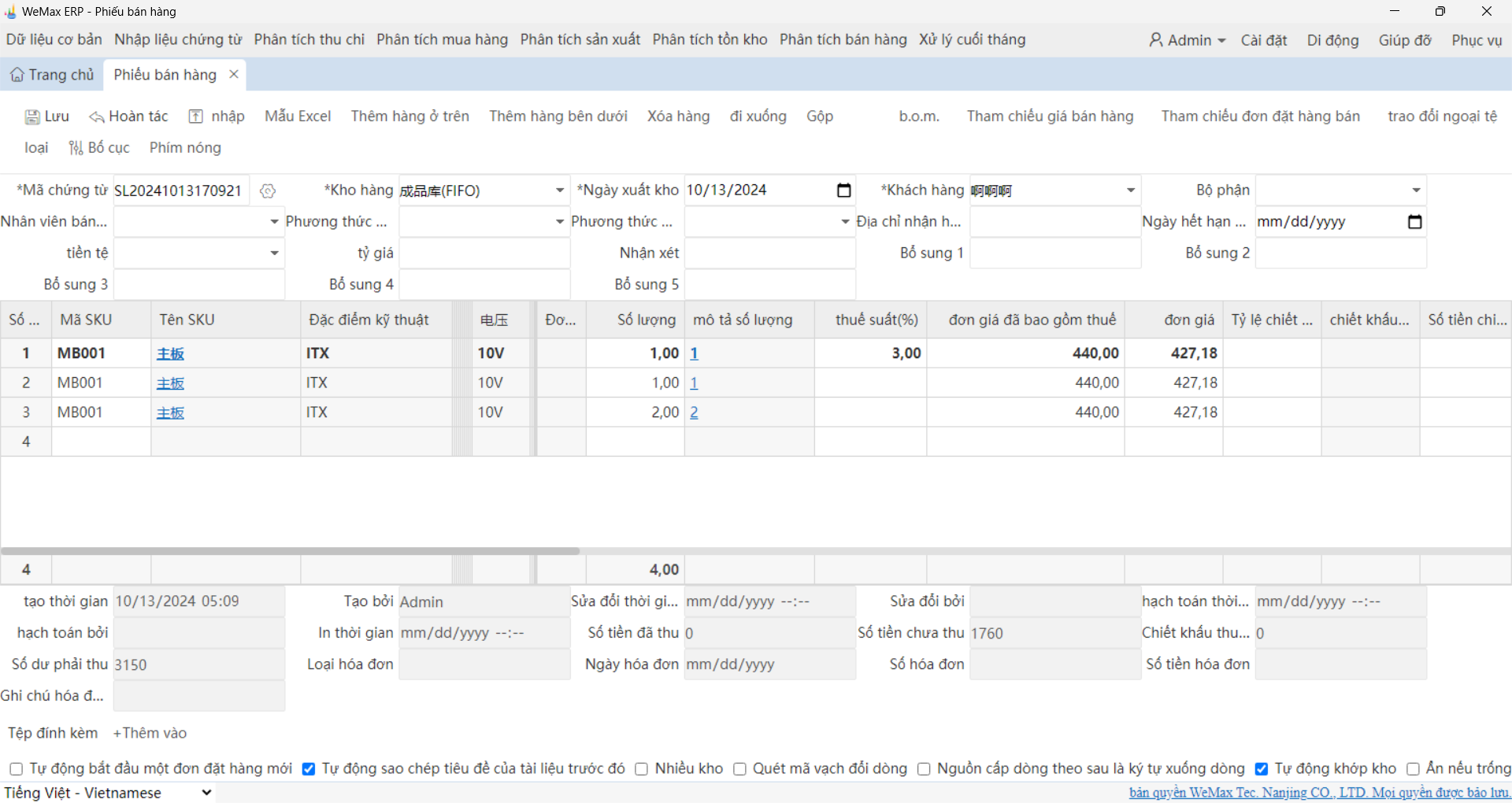Click the horizontal scrollbar under the table
Viewport: 1512px width, 803px height.
click(x=290, y=551)
